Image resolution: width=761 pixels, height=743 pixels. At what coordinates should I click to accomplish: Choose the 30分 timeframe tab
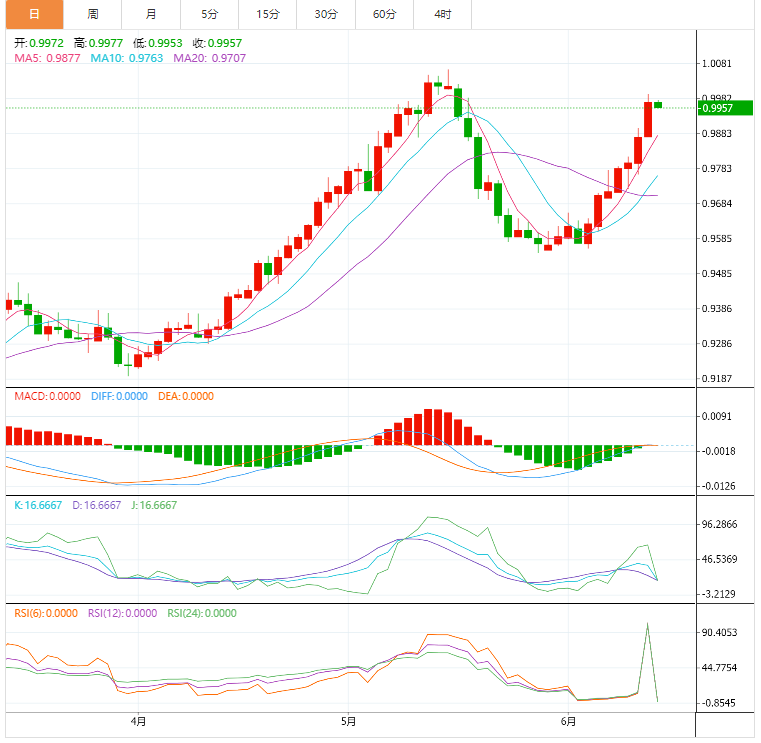[326, 14]
